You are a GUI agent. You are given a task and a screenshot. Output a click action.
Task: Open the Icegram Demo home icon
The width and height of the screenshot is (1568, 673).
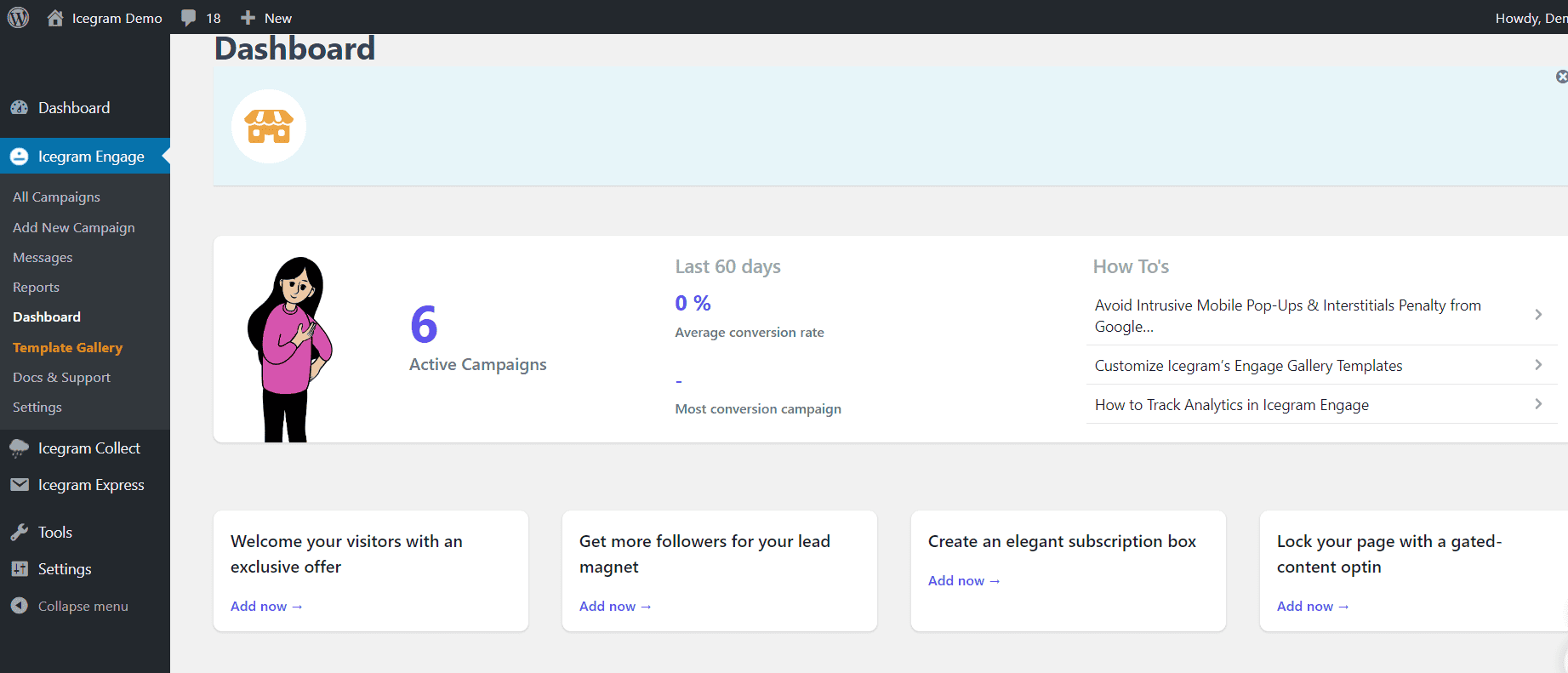55,18
